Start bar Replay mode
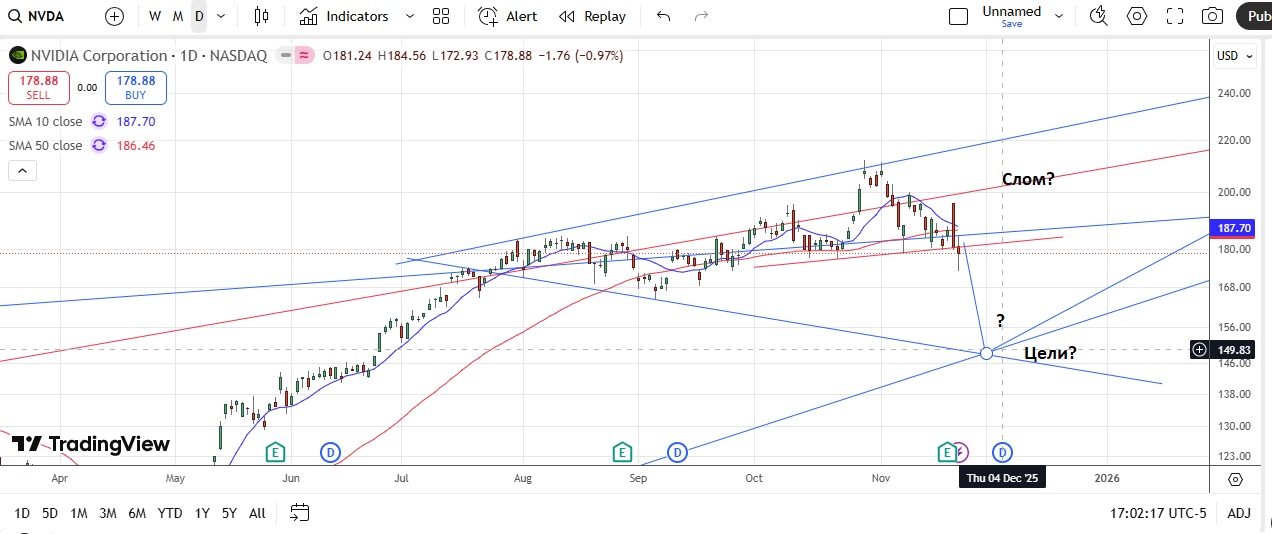The width and height of the screenshot is (1272, 534). (x=592, y=16)
